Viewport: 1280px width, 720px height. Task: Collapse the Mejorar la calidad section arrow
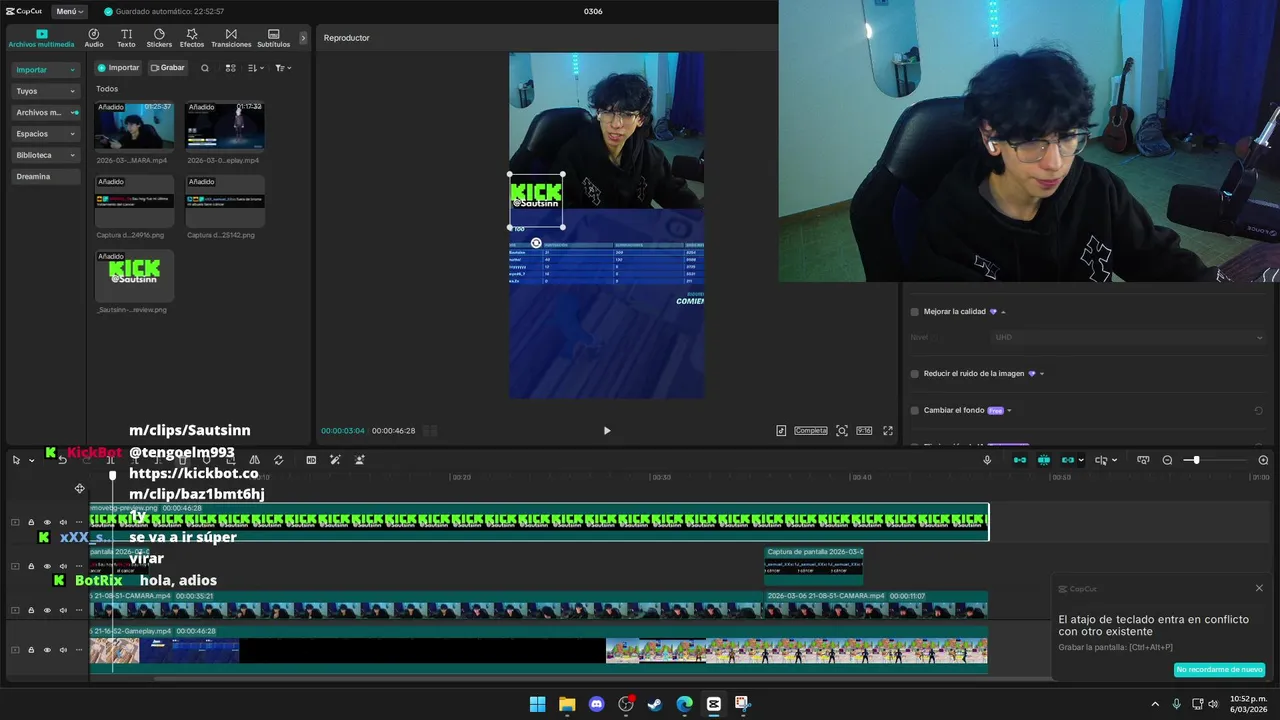click(1003, 312)
